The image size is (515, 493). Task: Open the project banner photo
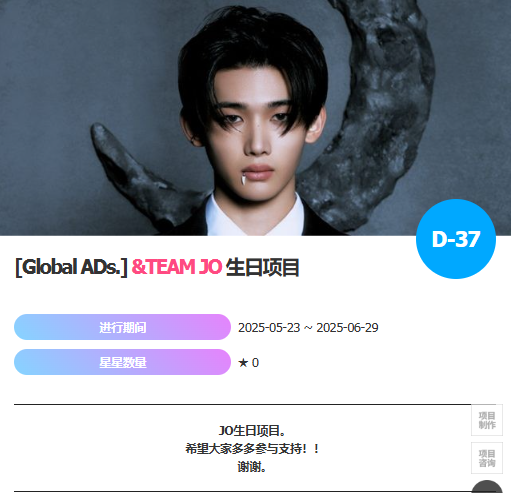point(255,118)
